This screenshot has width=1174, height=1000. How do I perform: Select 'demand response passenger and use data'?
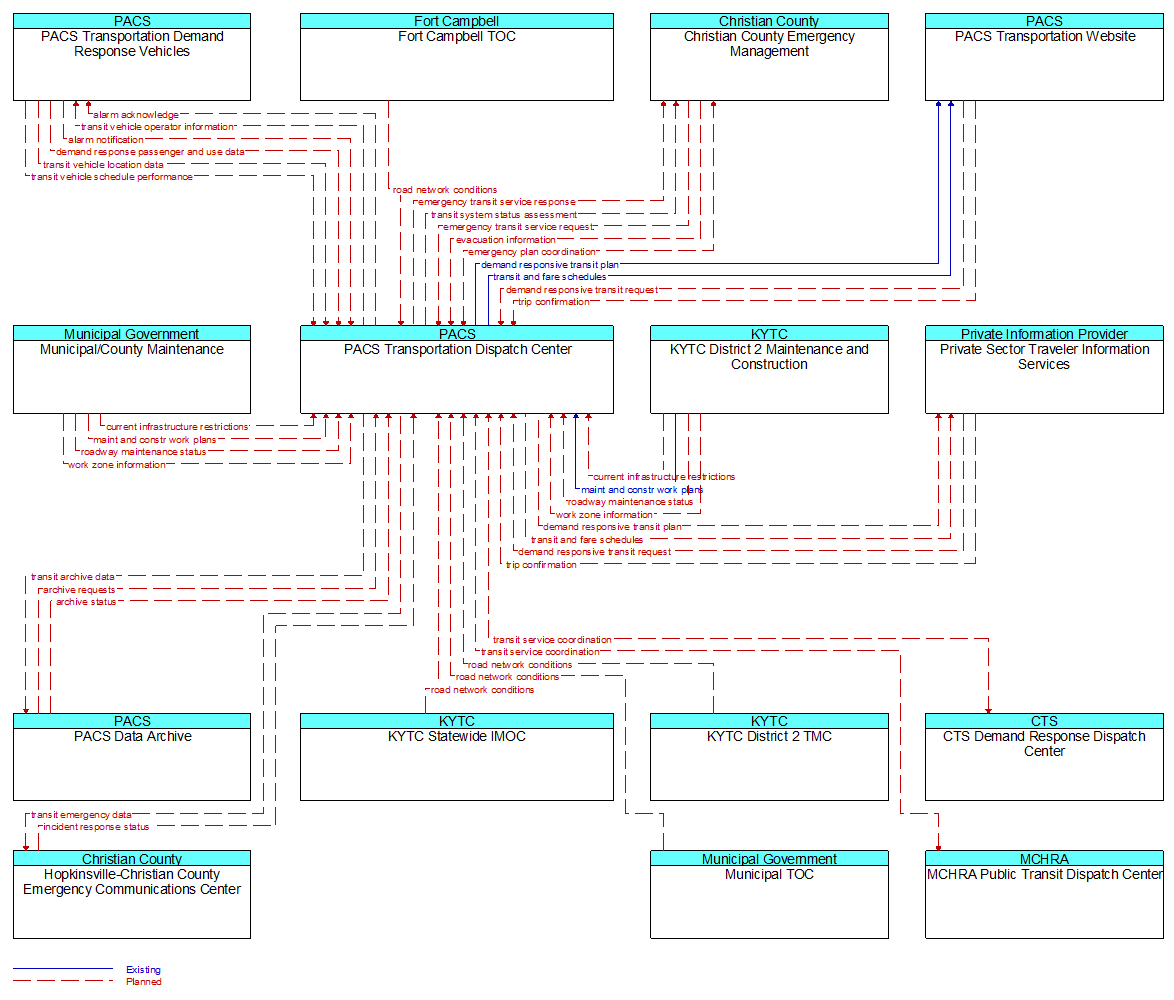click(x=150, y=152)
